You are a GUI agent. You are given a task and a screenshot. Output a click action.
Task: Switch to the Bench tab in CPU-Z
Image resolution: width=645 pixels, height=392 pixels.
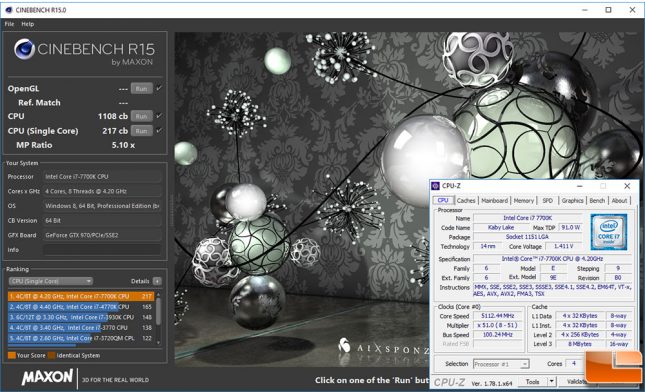597,200
